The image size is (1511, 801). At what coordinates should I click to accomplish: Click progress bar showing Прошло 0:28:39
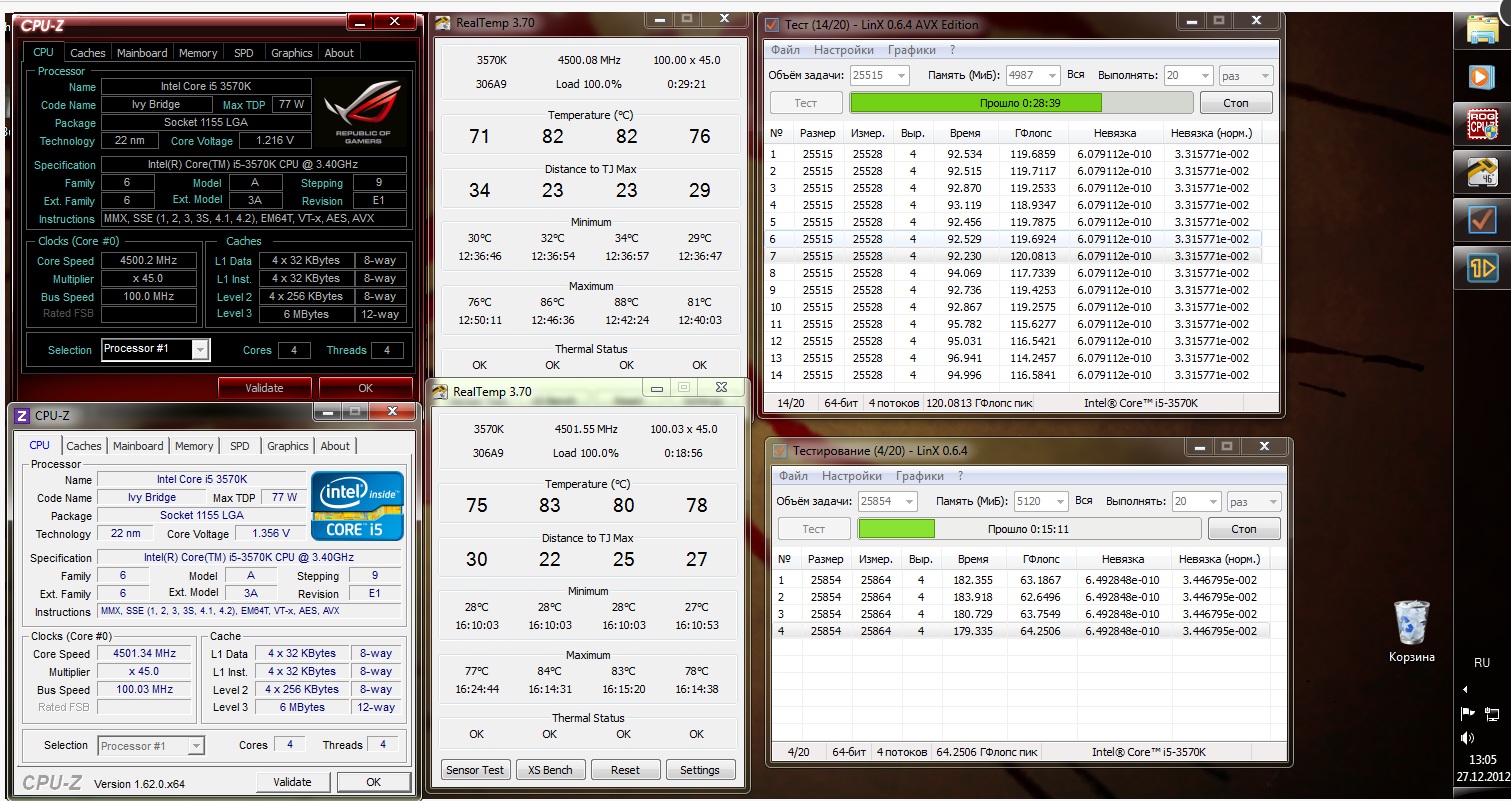(1021, 103)
